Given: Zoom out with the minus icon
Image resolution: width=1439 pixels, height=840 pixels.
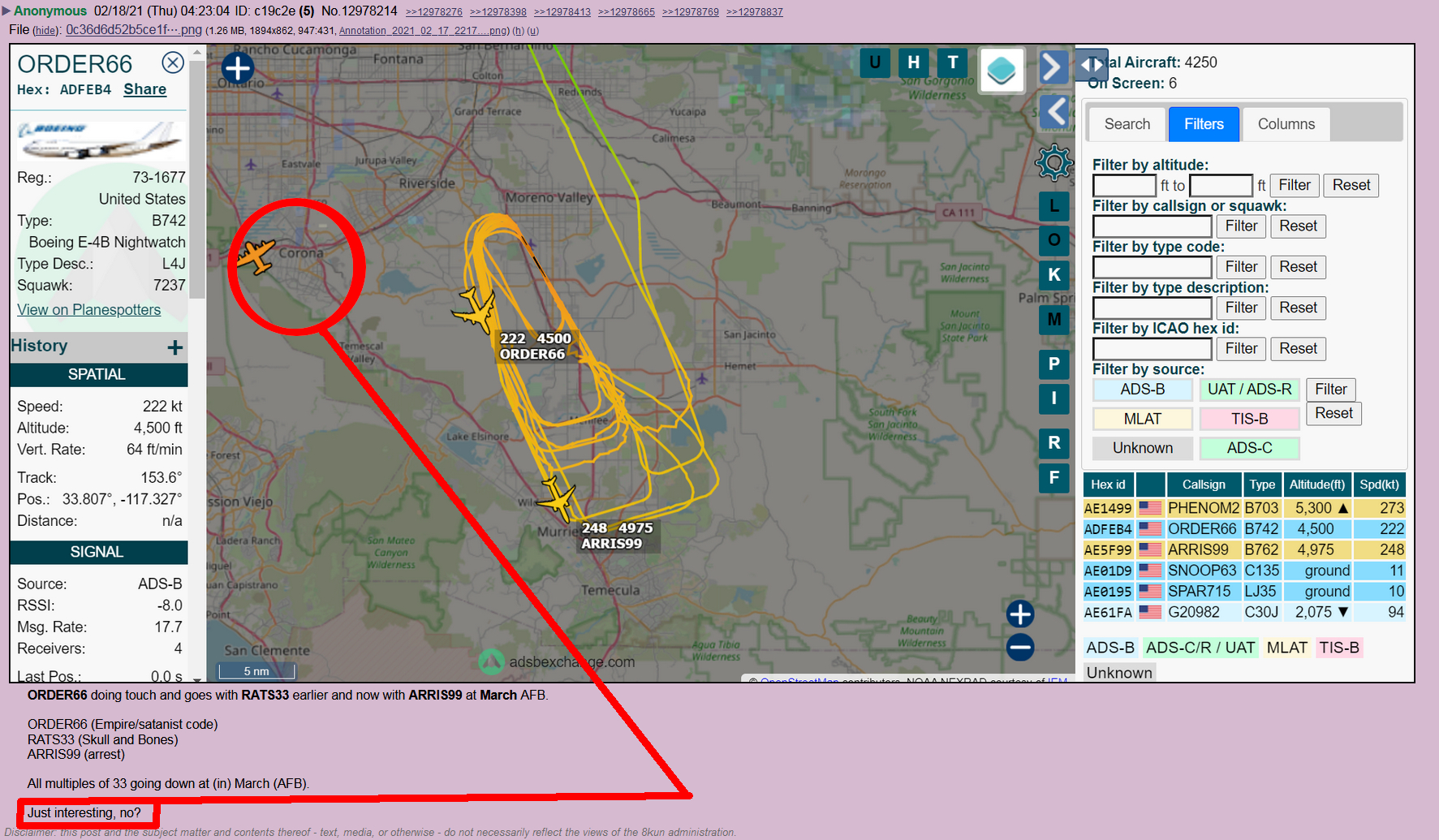Looking at the screenshot, I should (x=1020, y=647).
